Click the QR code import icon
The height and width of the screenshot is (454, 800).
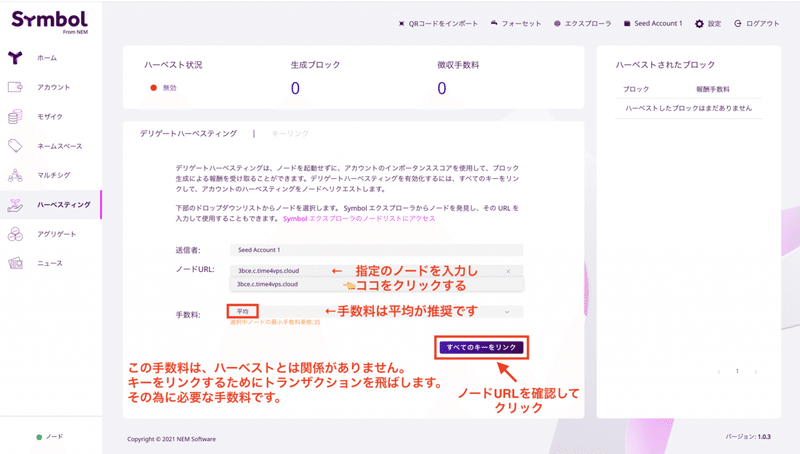(x=402, y=23)
